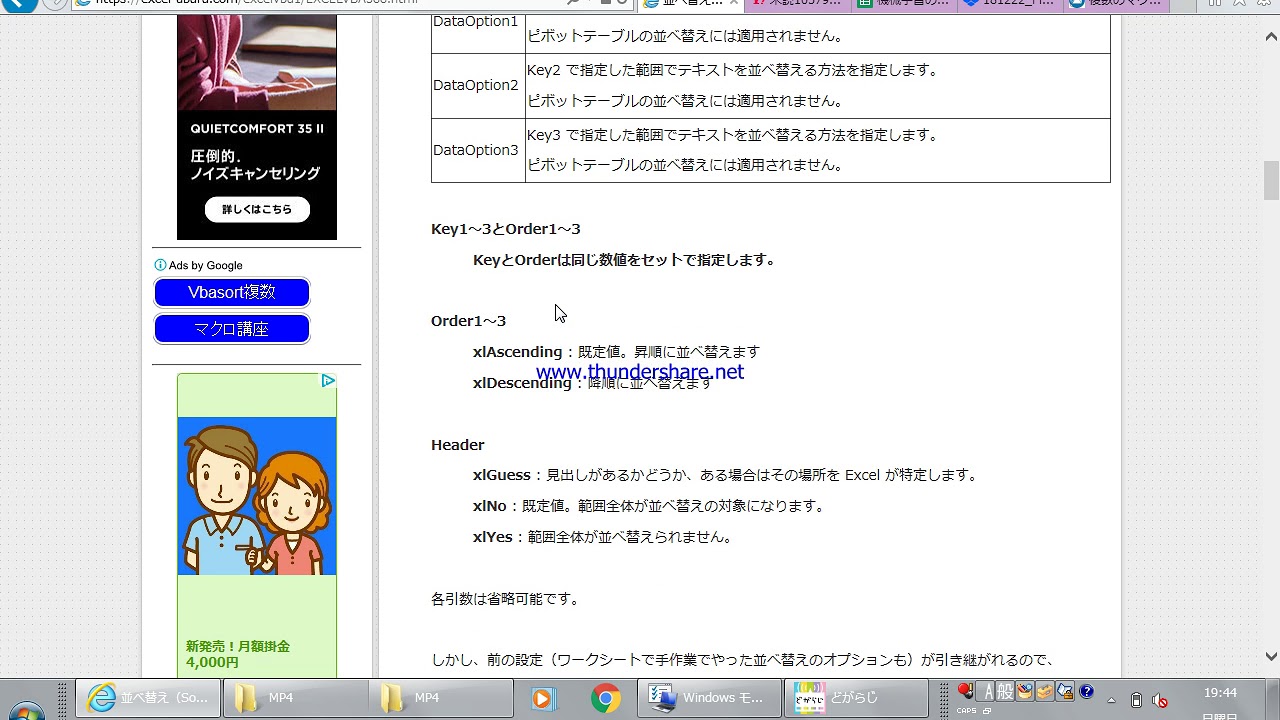Click the page scrollbar down arrow
The width and height of the screenshot is (1280, 720).
[1271, 657]
